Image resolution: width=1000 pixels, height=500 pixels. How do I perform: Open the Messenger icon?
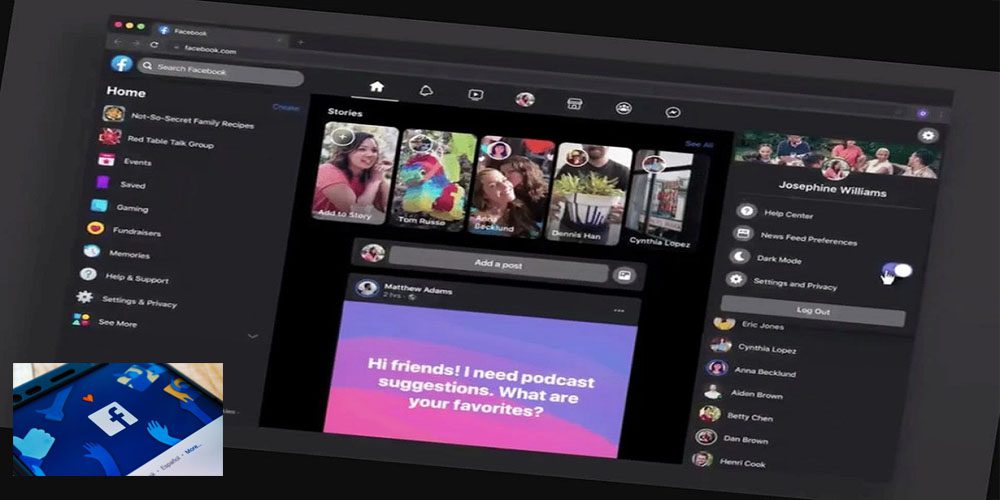[x=673, y=112]
